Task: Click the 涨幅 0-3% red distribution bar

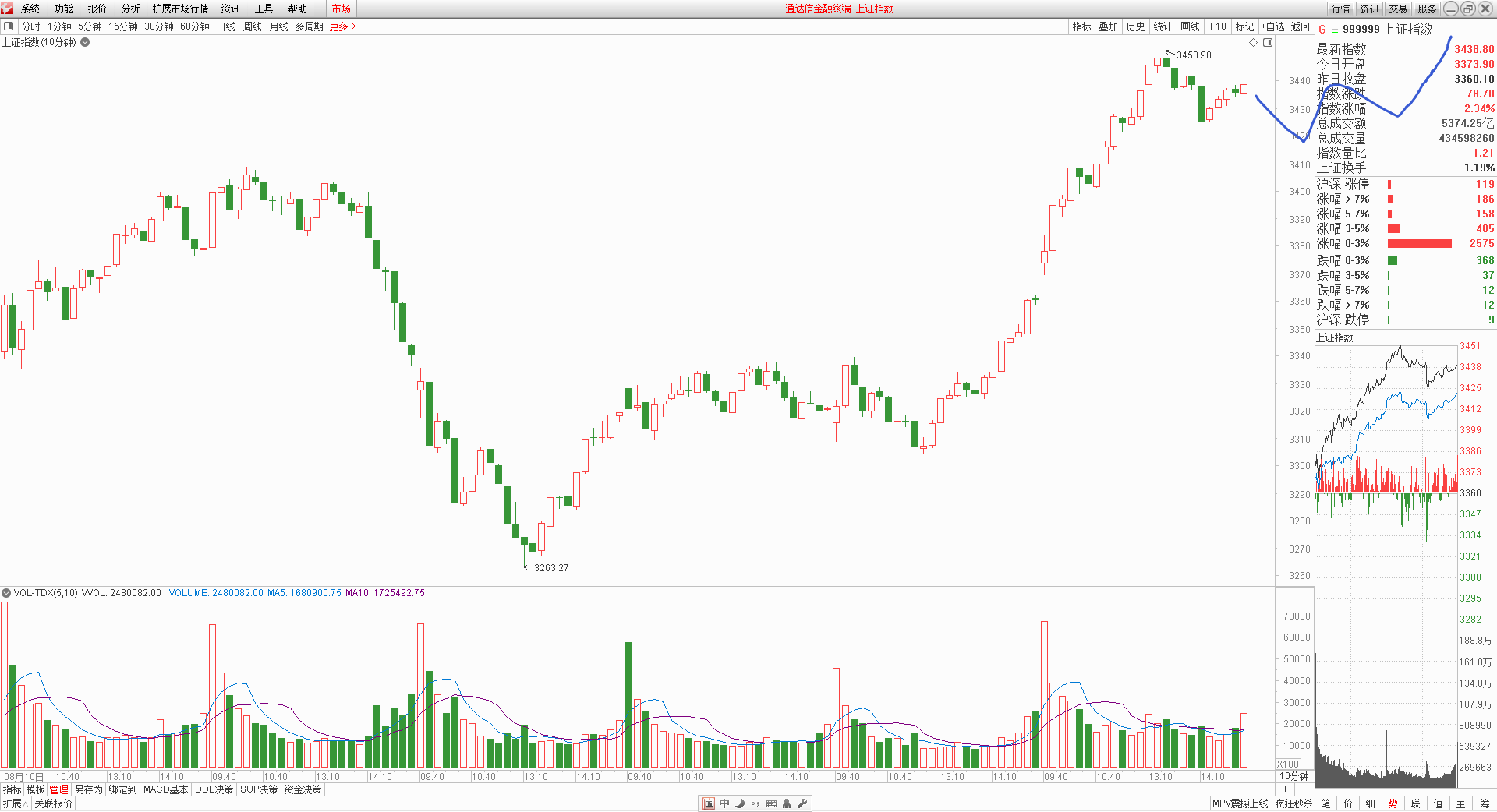Action: tap(1419, 244)
